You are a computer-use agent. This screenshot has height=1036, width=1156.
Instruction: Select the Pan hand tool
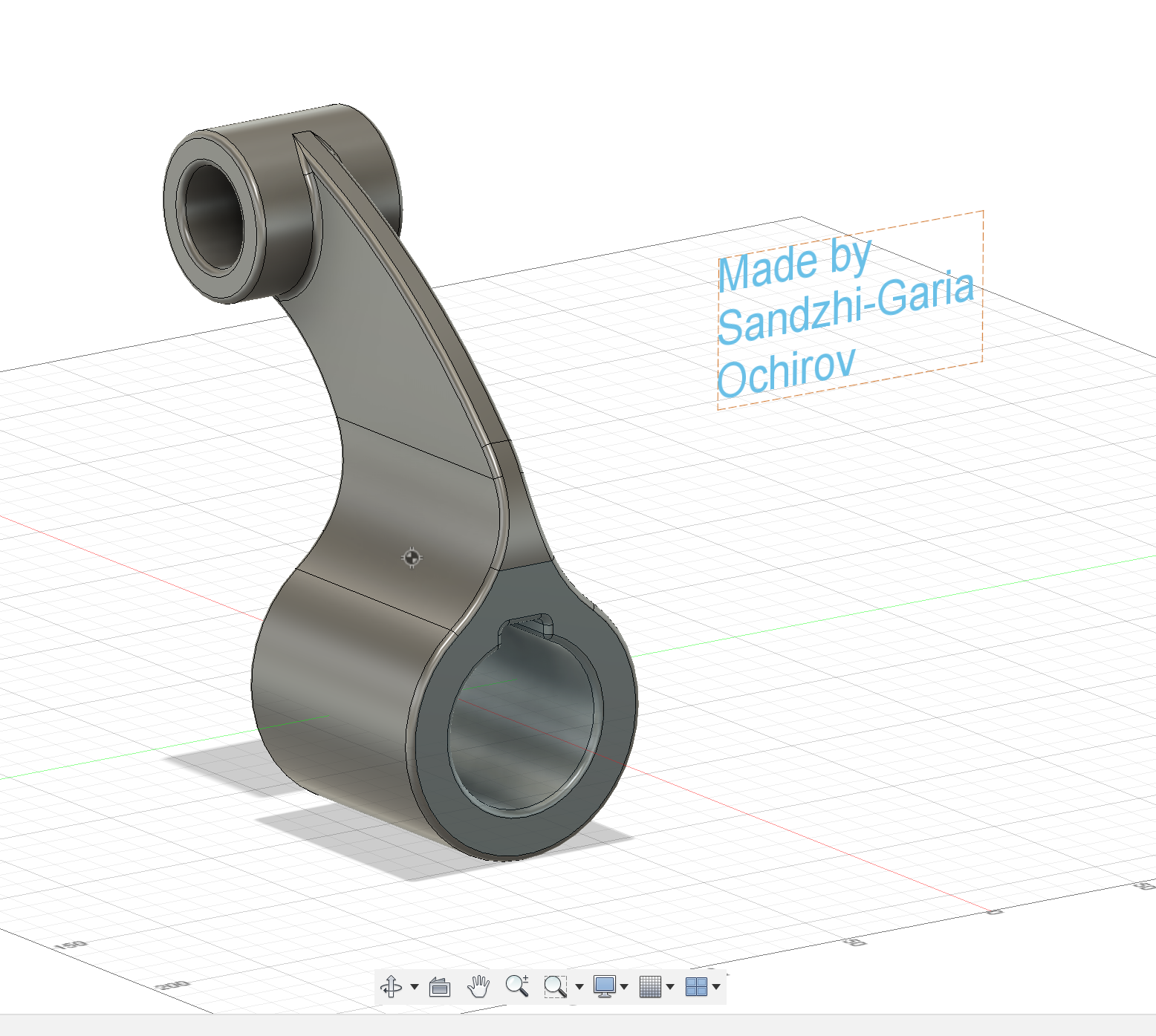coord(478,986)
